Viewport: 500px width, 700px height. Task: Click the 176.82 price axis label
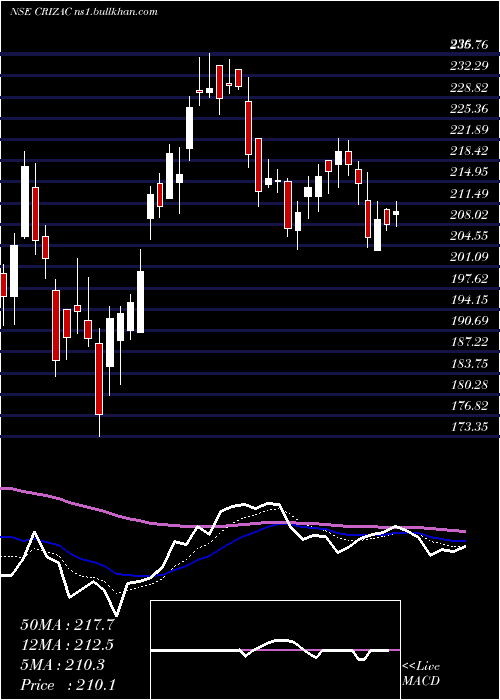[469, 406]
